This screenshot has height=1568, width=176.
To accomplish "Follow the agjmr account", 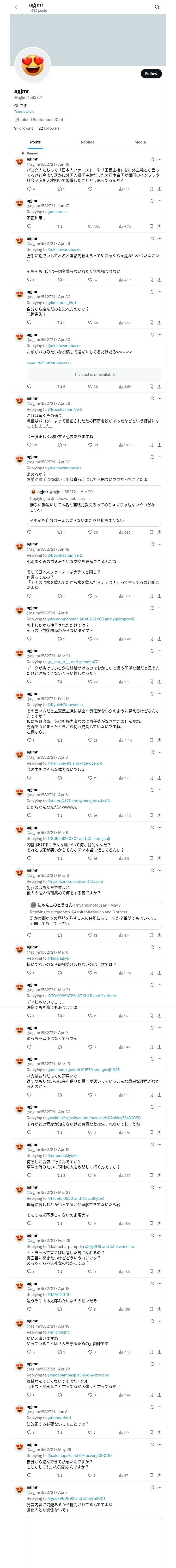I will coord(151,74).
